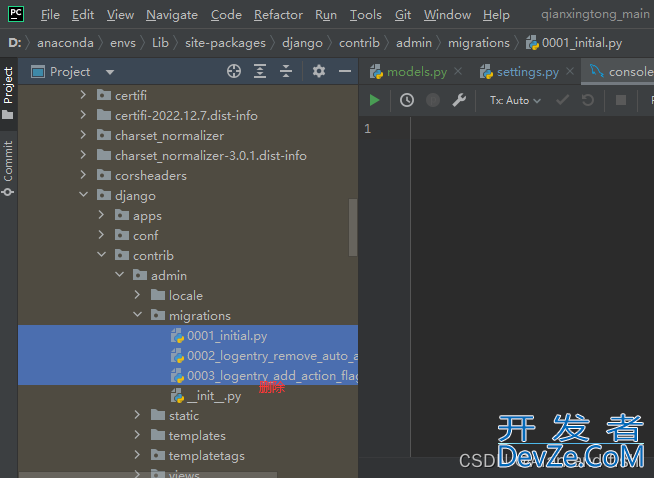This screenshot has height=478, width=654.
Task: Click the Project tree vertical scrollbar
Action: tap(353, 227)
